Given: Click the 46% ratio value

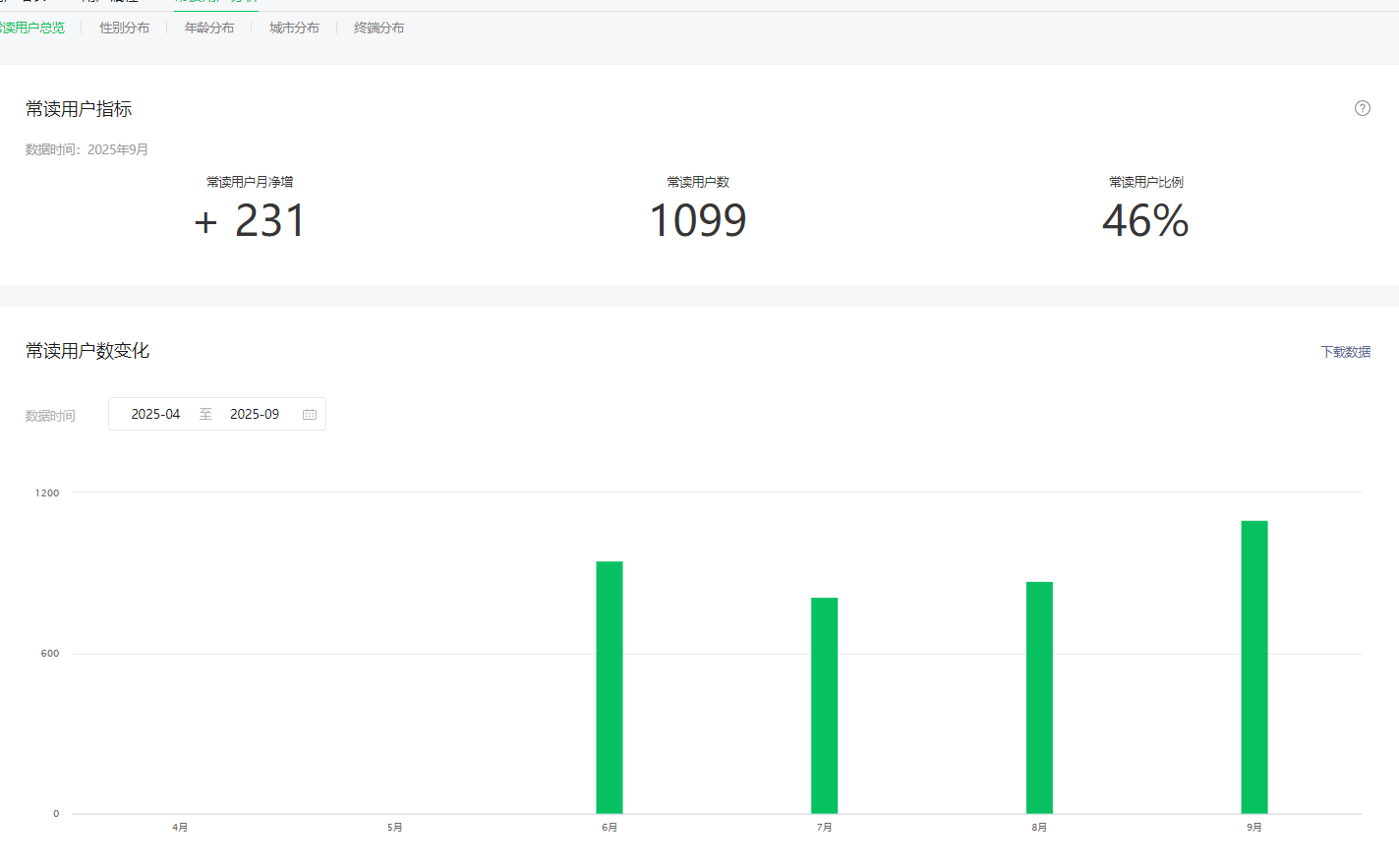Looking at the screenshot, I should pos(1146,220).
